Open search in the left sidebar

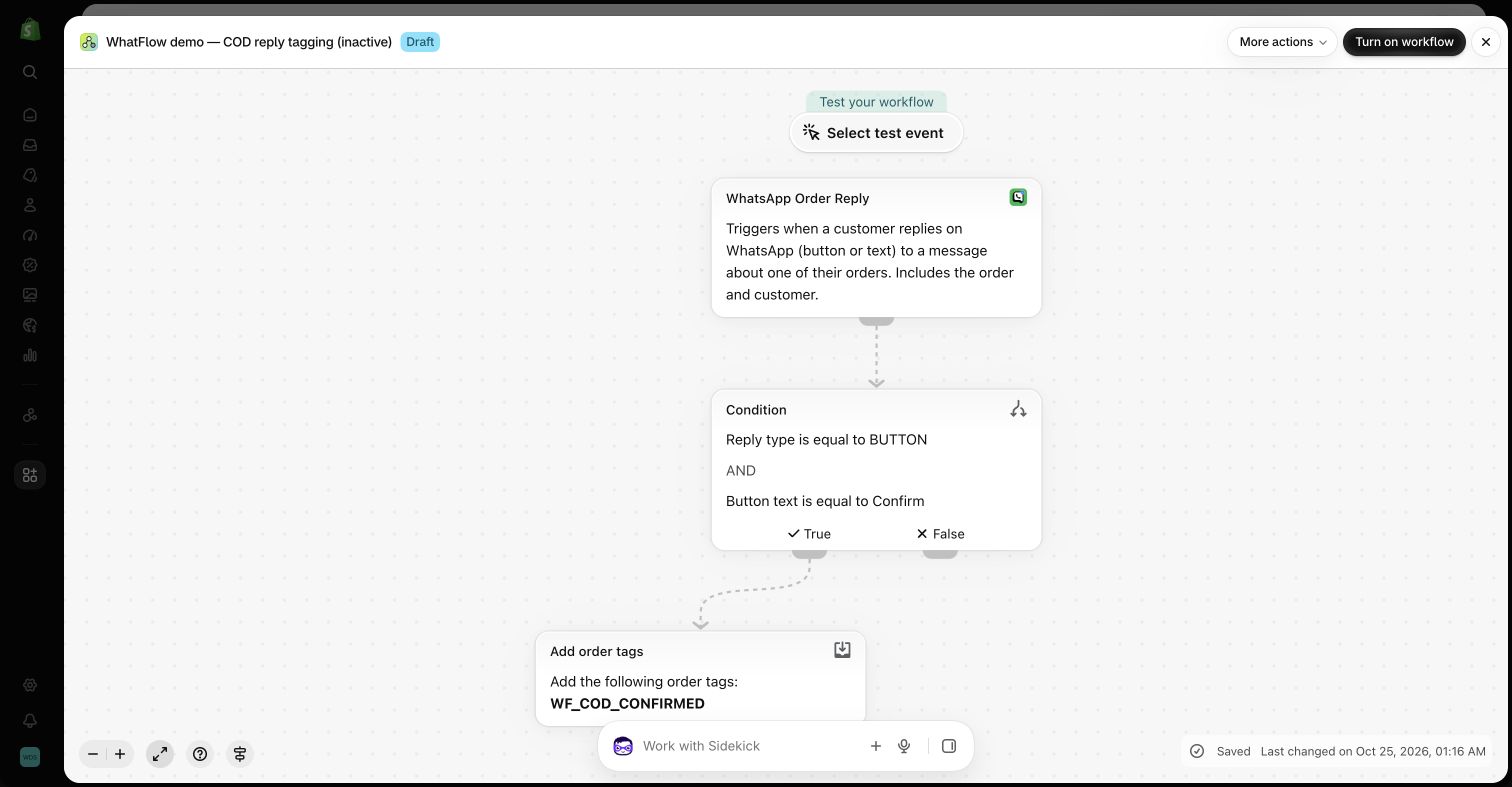[x=30, y=72]
